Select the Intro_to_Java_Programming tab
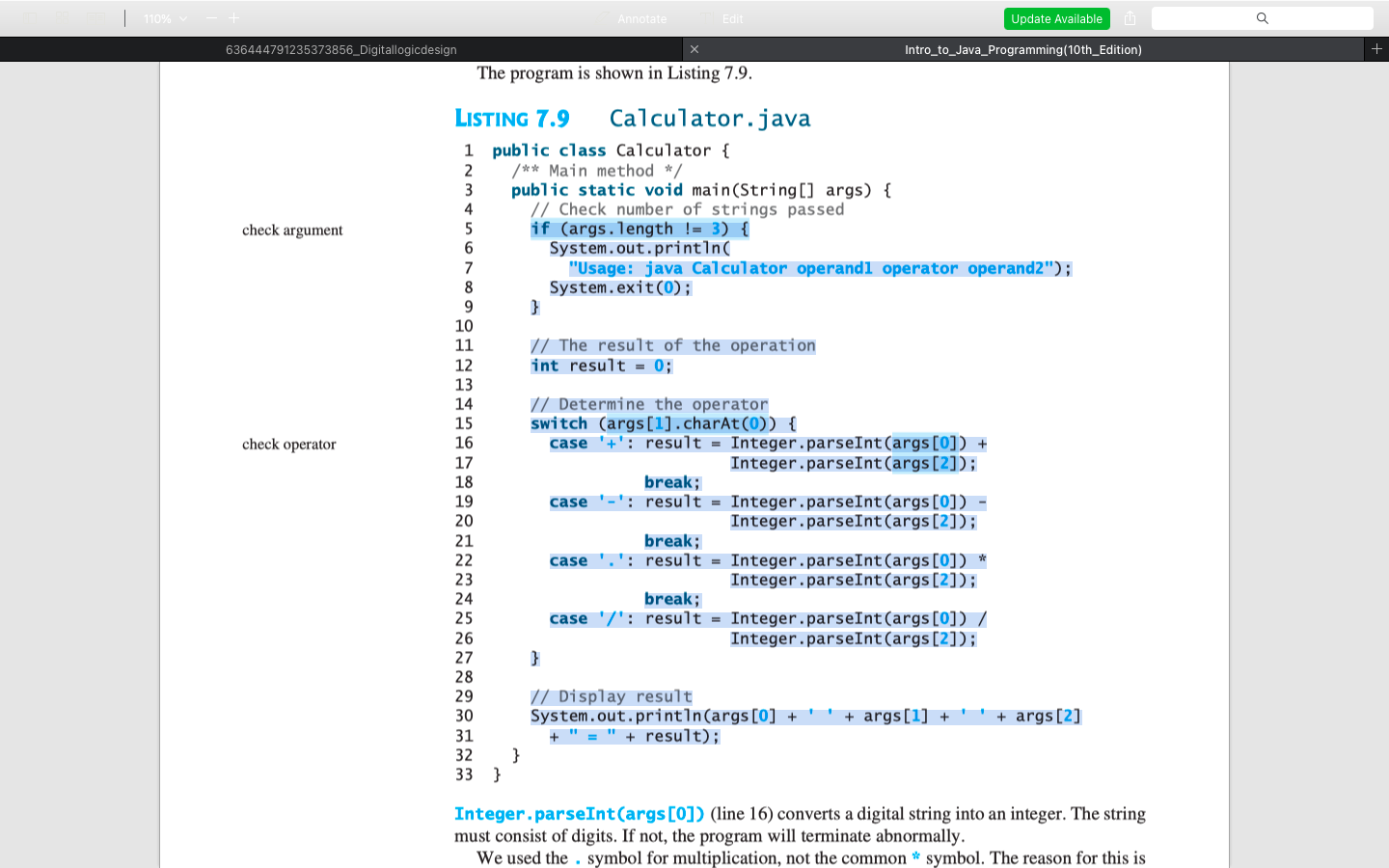Viewport: 1389px width, 868px height. pyautogui.click(x=1024, y=49)
